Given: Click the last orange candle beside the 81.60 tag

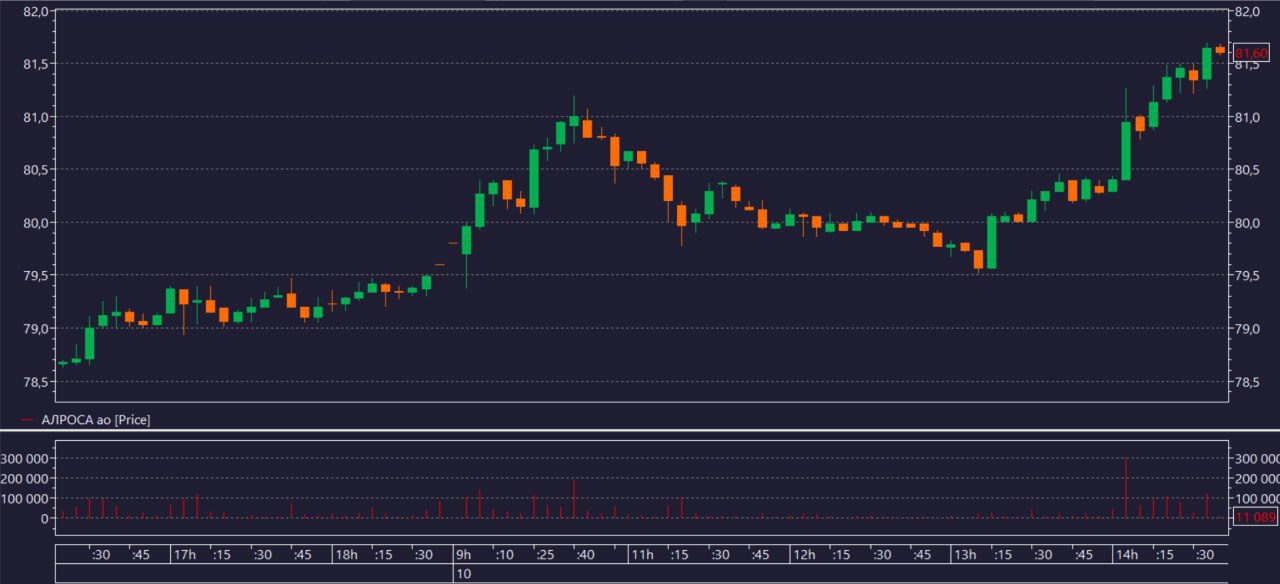Looking at the screenshot, I should 1220,49.
